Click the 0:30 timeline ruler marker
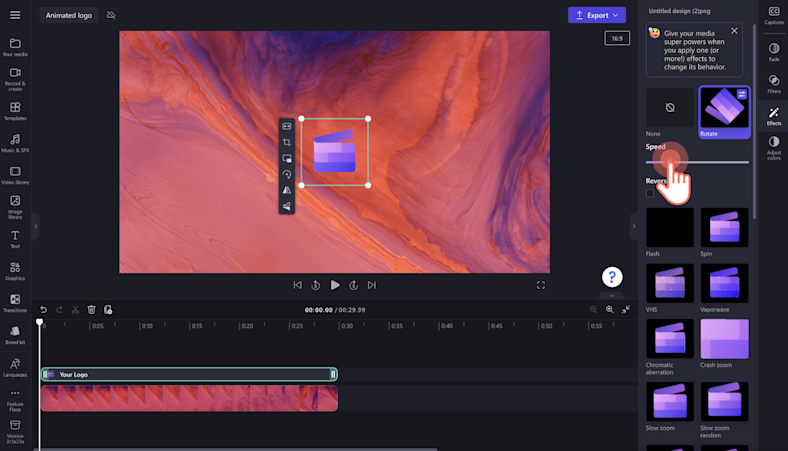Screen dimensions: 788x451 346,326
